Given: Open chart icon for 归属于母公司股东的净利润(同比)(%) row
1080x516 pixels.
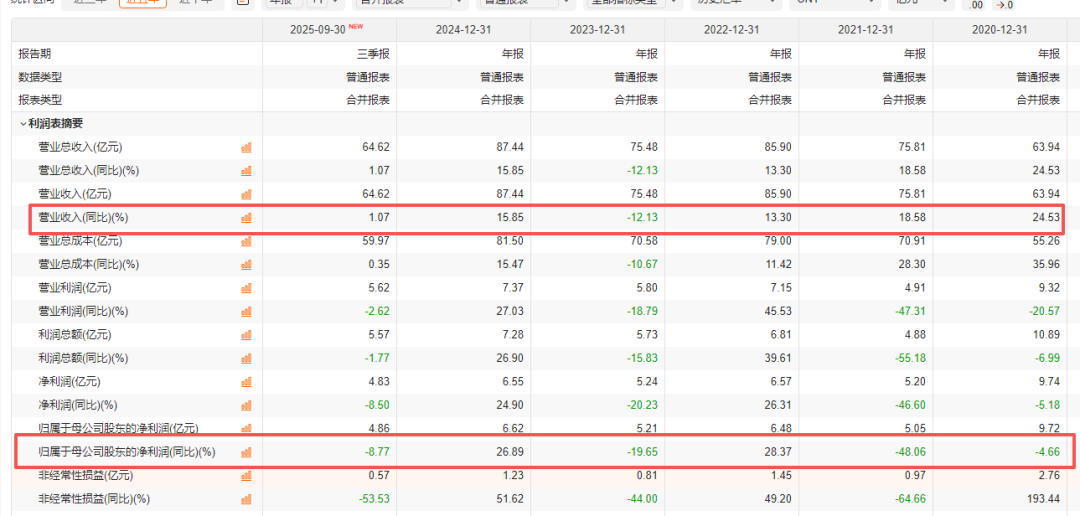Looking at the screenshot, I should (x=247, y=453).
